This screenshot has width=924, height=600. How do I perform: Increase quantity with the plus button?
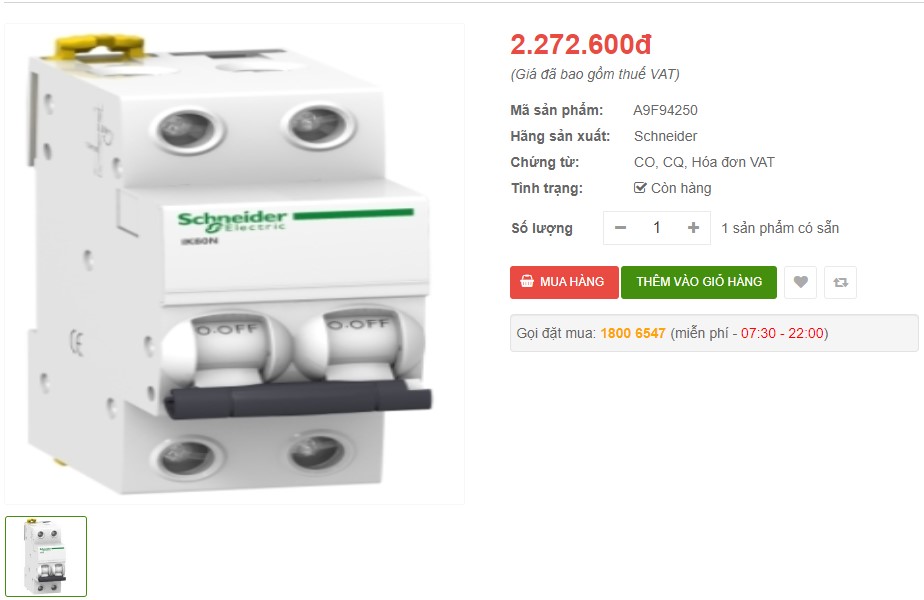point(694,228)
